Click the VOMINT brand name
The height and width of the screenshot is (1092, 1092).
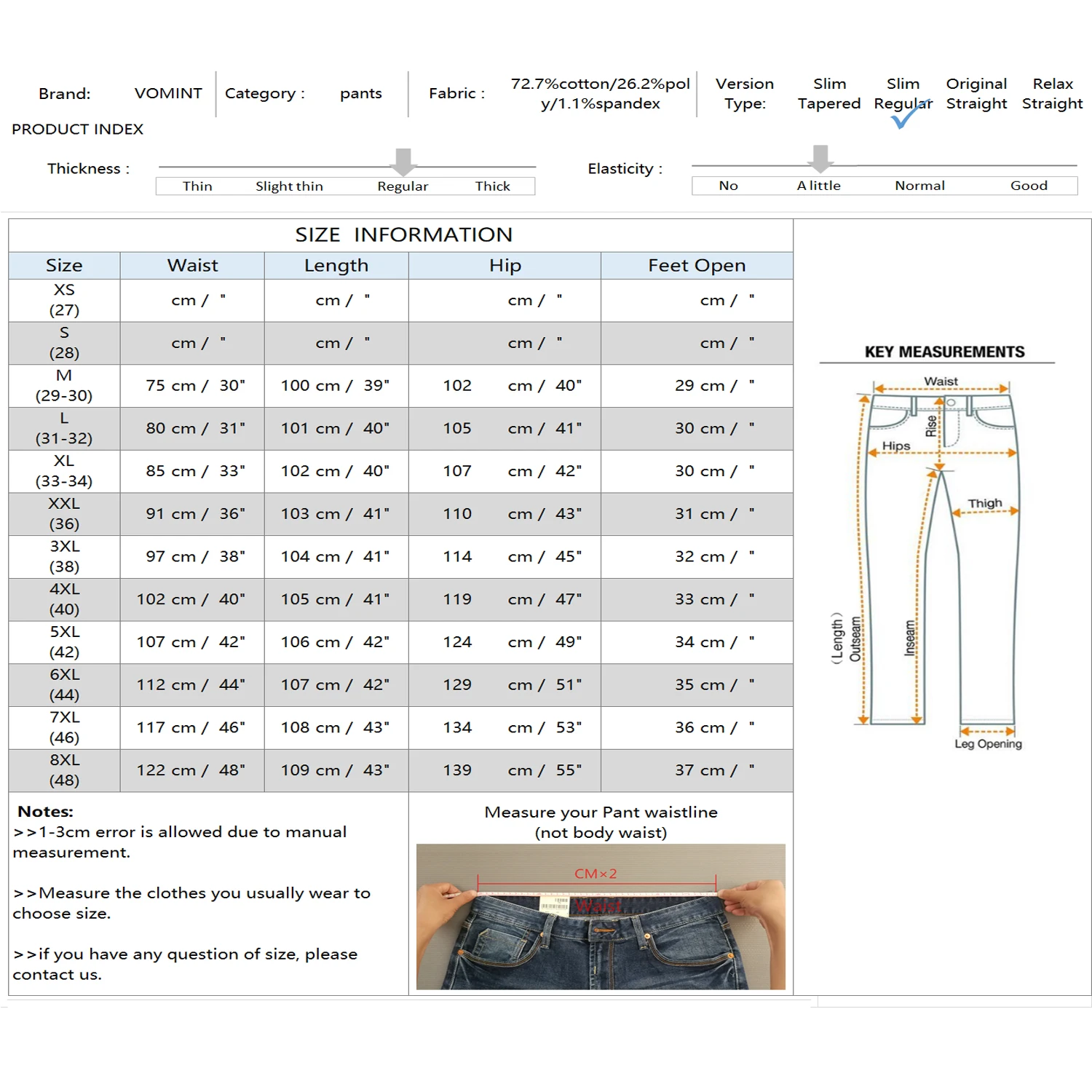168,93
